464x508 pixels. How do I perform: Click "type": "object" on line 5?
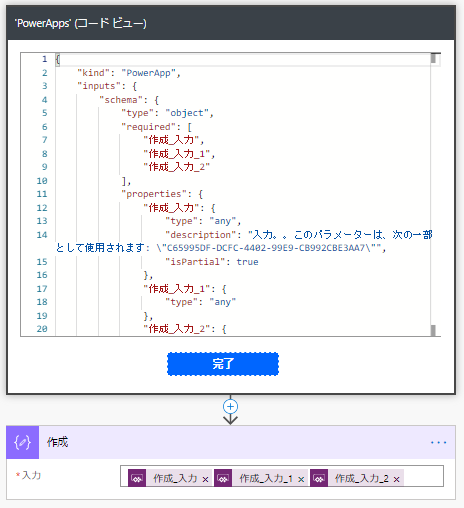(167, 113)
